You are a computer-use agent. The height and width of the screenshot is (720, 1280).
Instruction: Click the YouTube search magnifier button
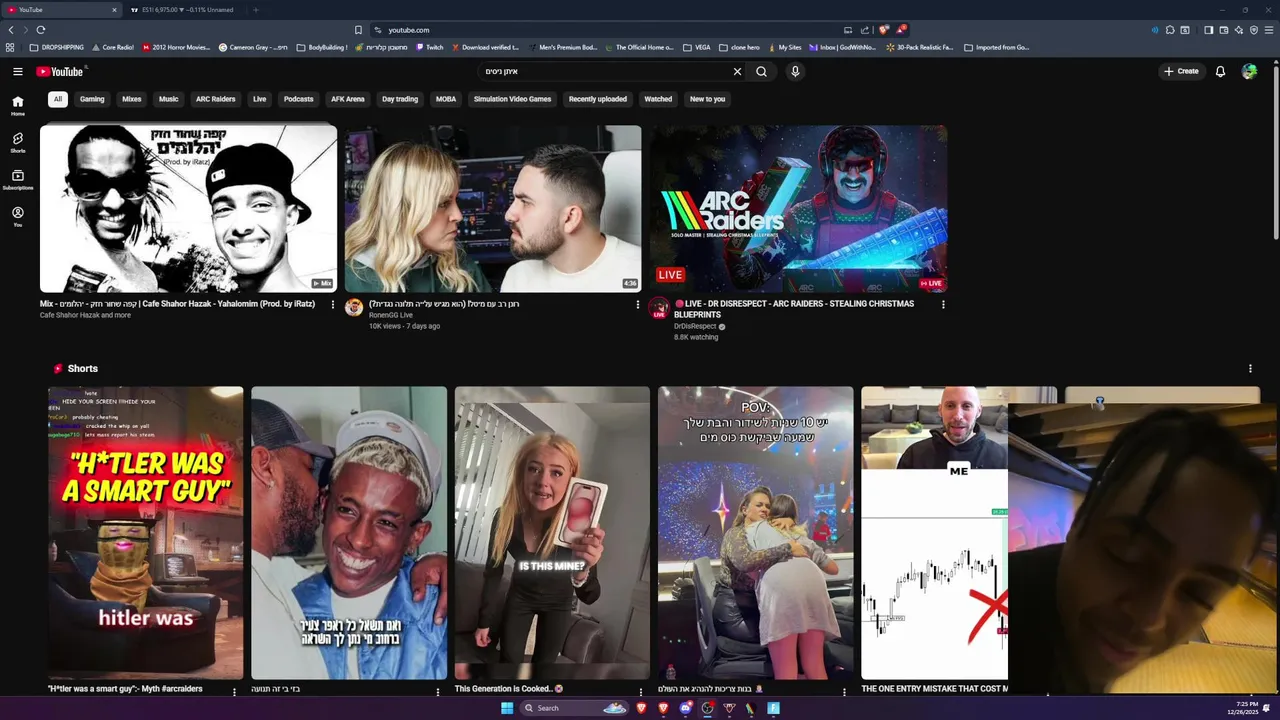pos(761,71)
